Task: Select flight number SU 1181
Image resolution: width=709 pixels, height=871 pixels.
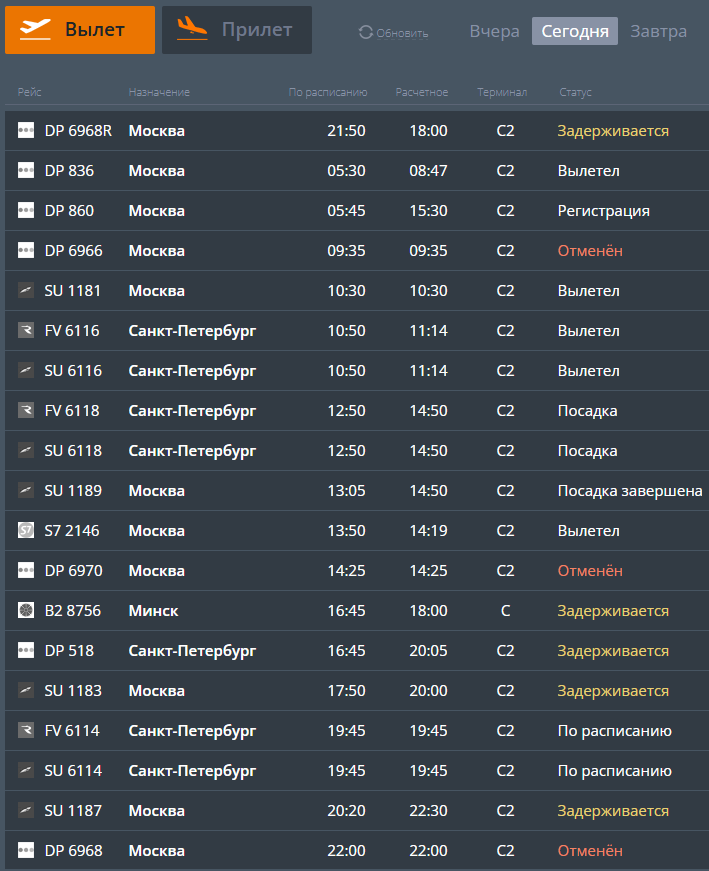Action: [73, 291]
